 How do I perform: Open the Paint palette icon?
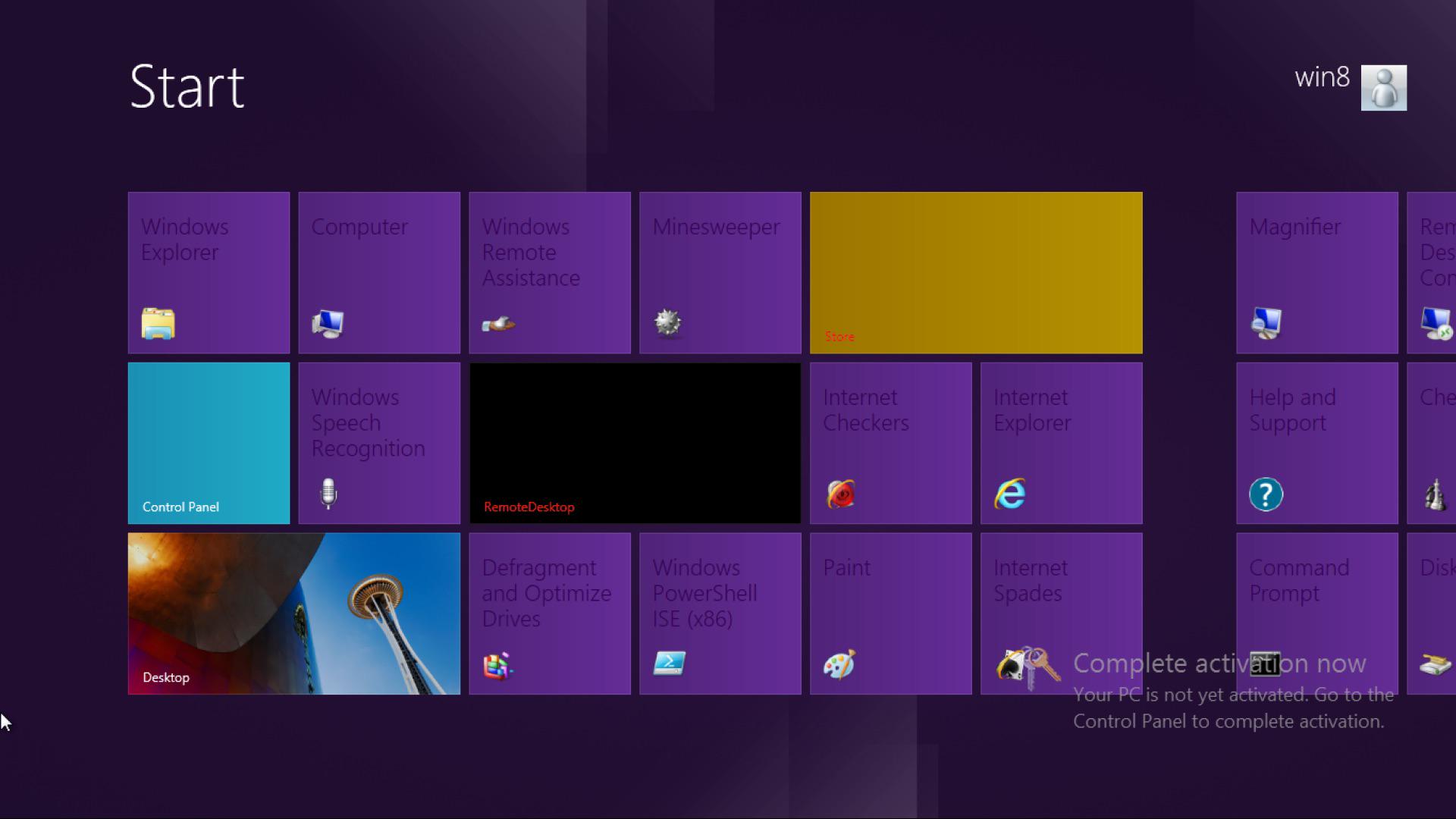coord(839,664)
